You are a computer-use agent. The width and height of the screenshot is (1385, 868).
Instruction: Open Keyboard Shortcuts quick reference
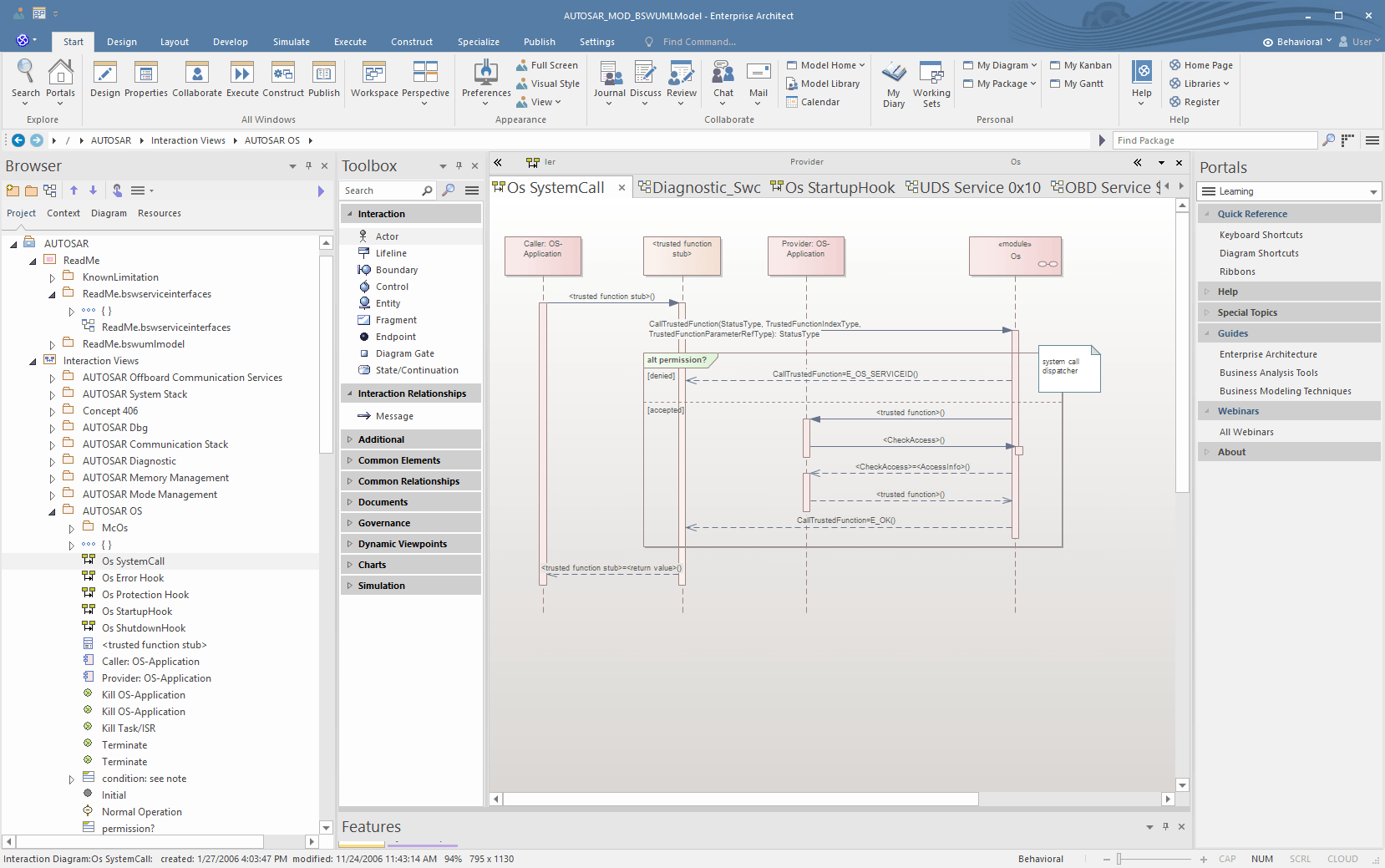1261,235
